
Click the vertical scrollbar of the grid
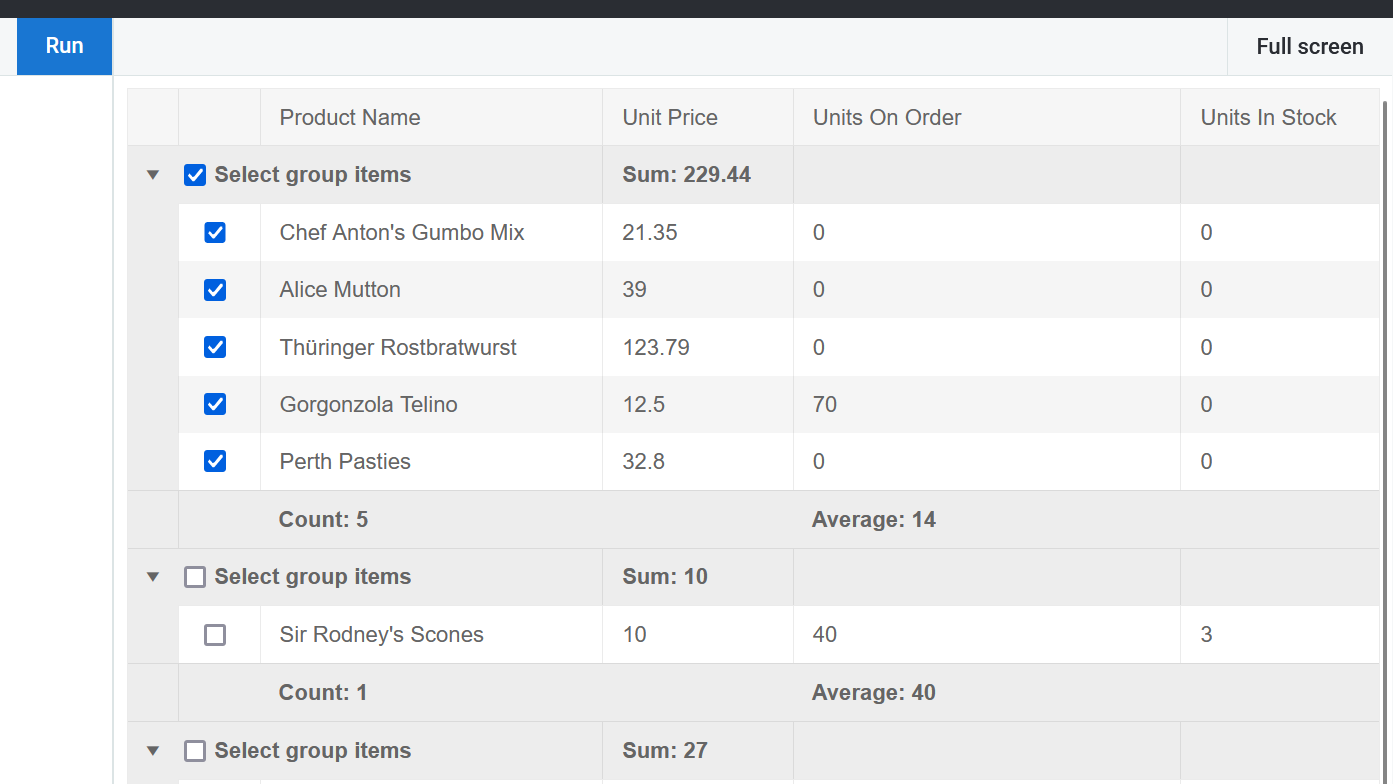tap(1386, 400)
